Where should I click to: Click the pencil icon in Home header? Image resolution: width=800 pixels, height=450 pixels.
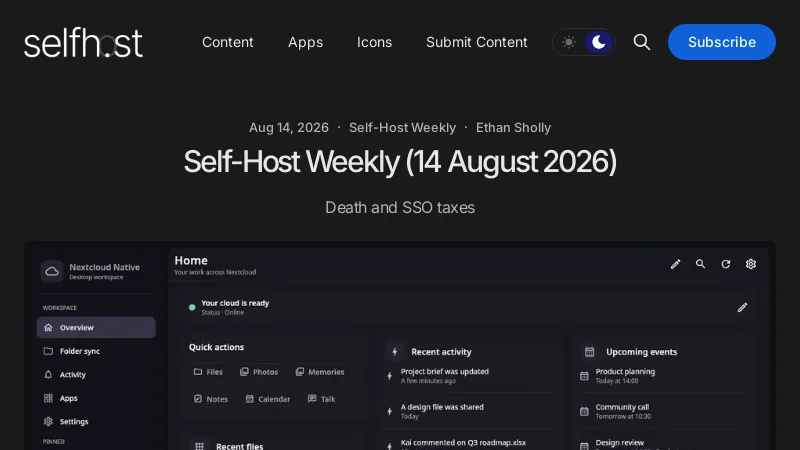675,264
